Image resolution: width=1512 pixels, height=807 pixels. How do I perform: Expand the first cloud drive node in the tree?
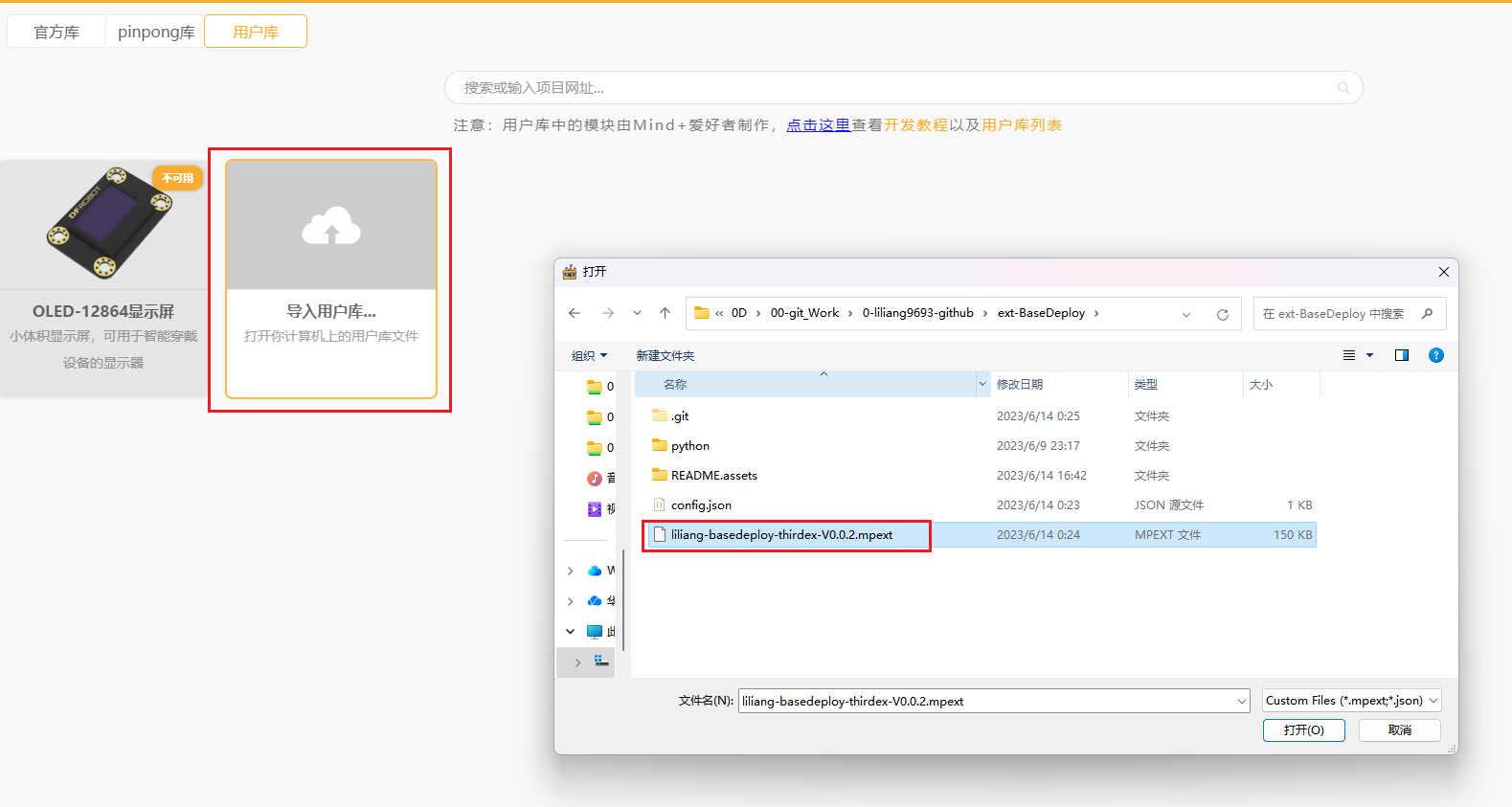tap(571, 571)
